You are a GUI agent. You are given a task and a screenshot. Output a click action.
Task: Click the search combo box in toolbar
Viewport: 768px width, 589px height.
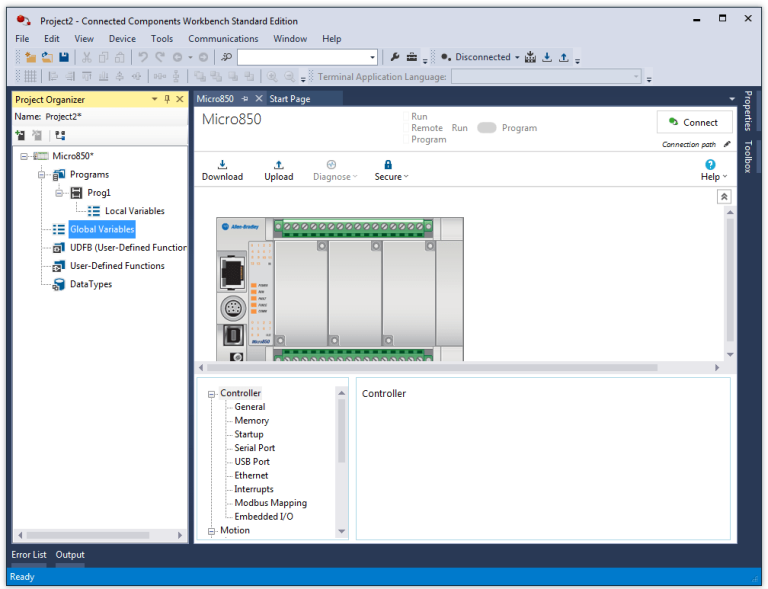[x=306, y=57]
